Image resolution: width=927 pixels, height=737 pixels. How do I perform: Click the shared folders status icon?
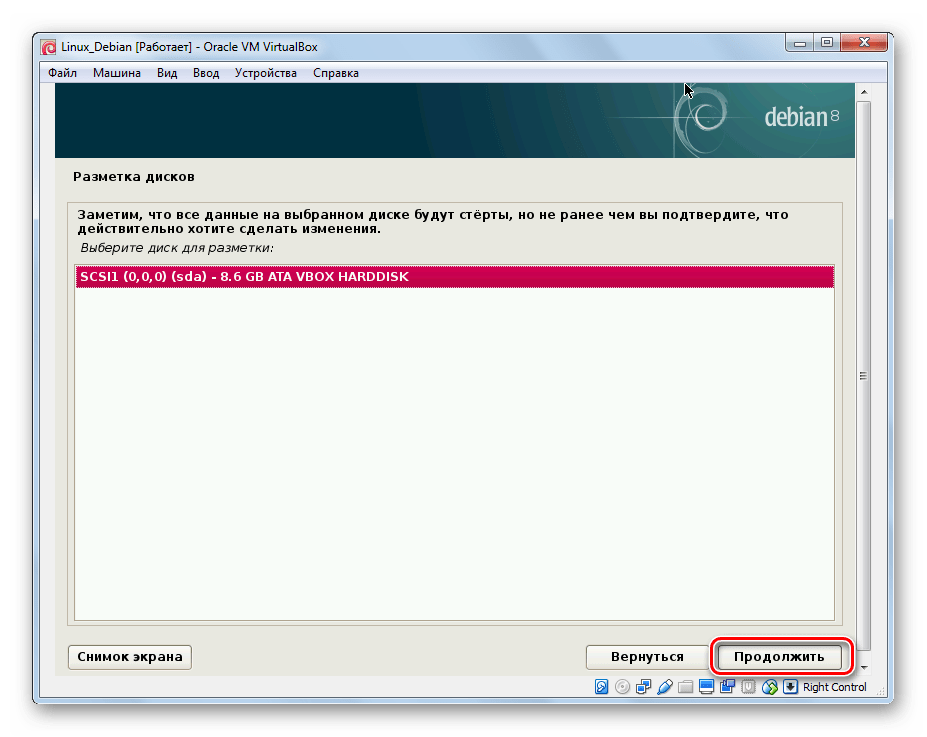click(x=685, y=687)
